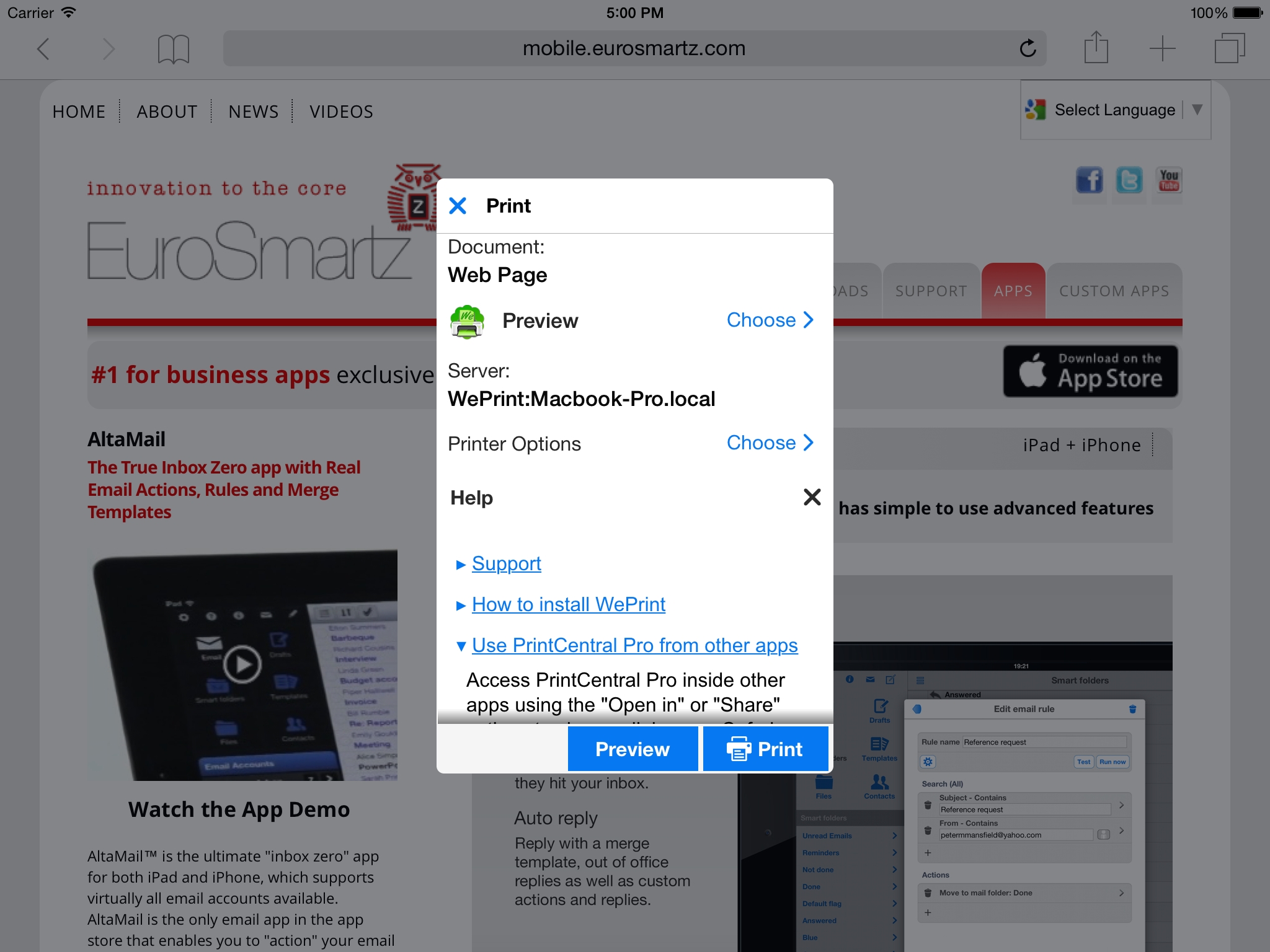Click the PrintCentral Pro Preview icon
This screenshot has width=1270, height=952.
tap(468, 321)
